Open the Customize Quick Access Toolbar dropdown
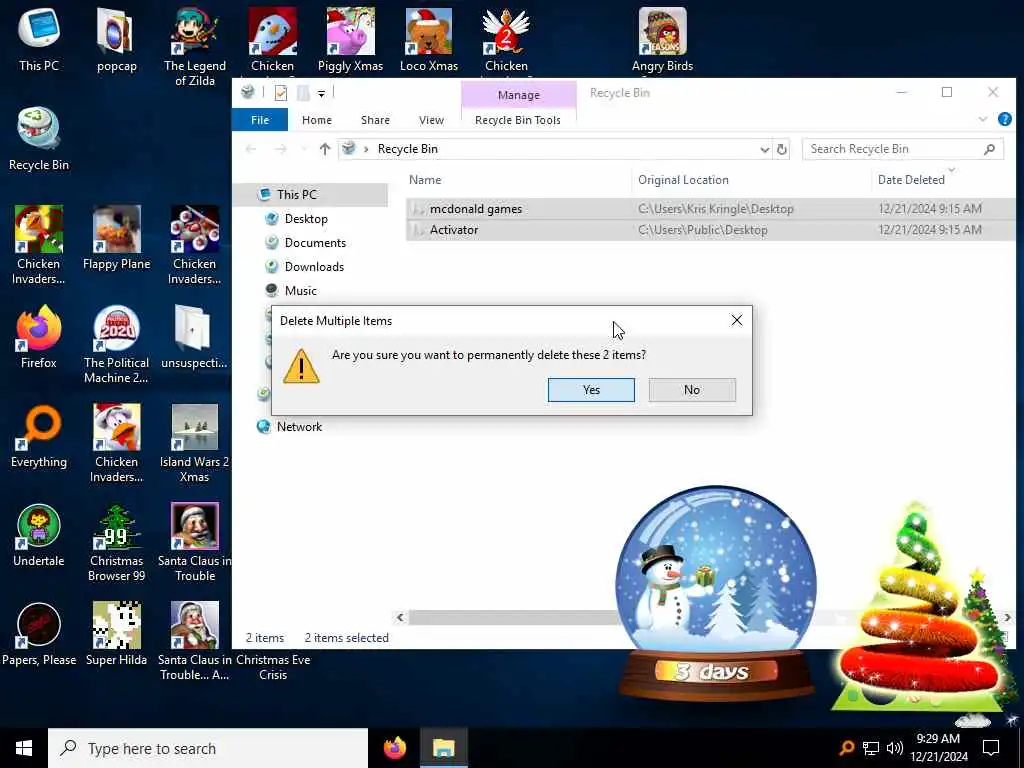 click(x=321, y=94)
